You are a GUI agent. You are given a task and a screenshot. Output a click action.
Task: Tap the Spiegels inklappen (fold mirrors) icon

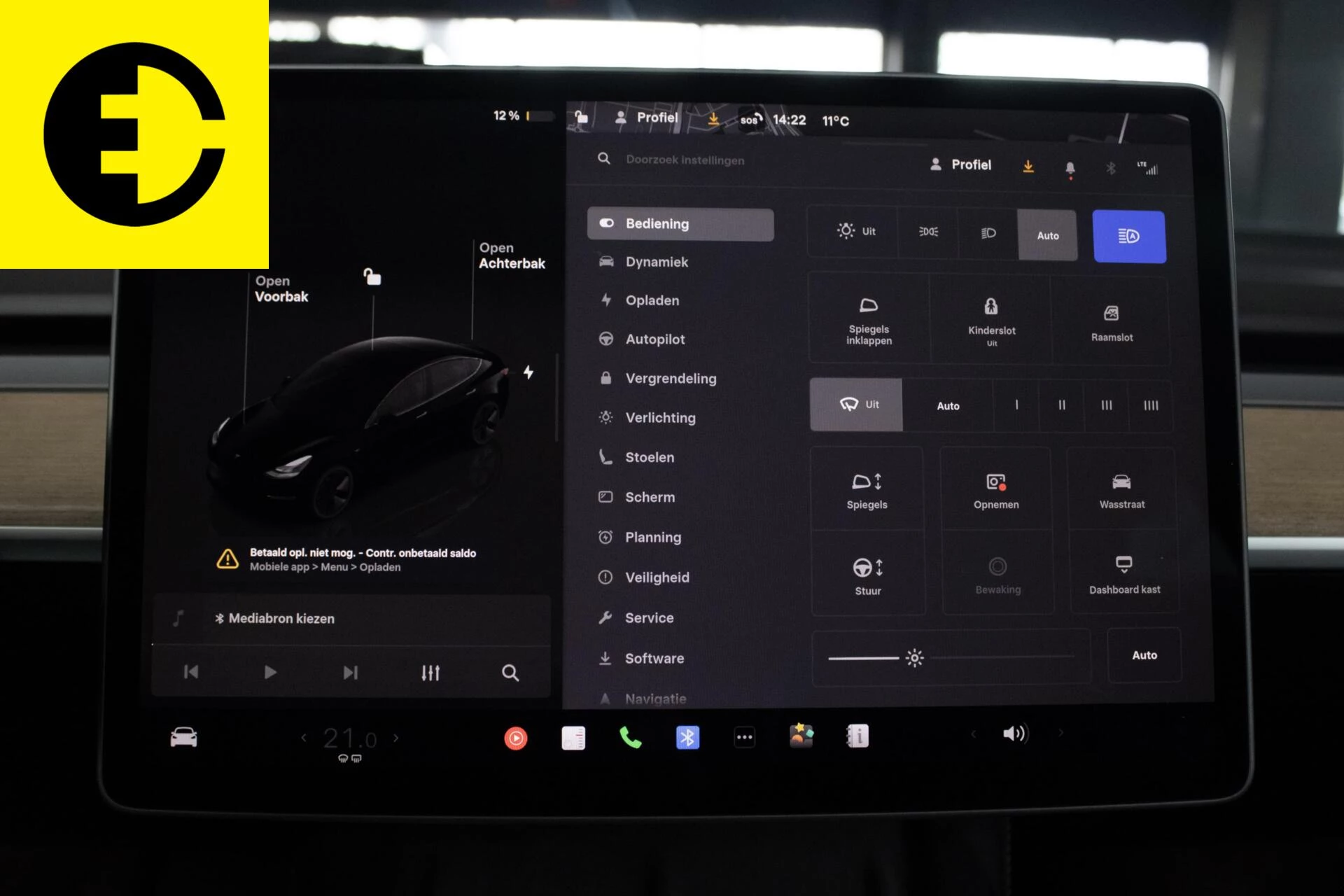point(868,318)
